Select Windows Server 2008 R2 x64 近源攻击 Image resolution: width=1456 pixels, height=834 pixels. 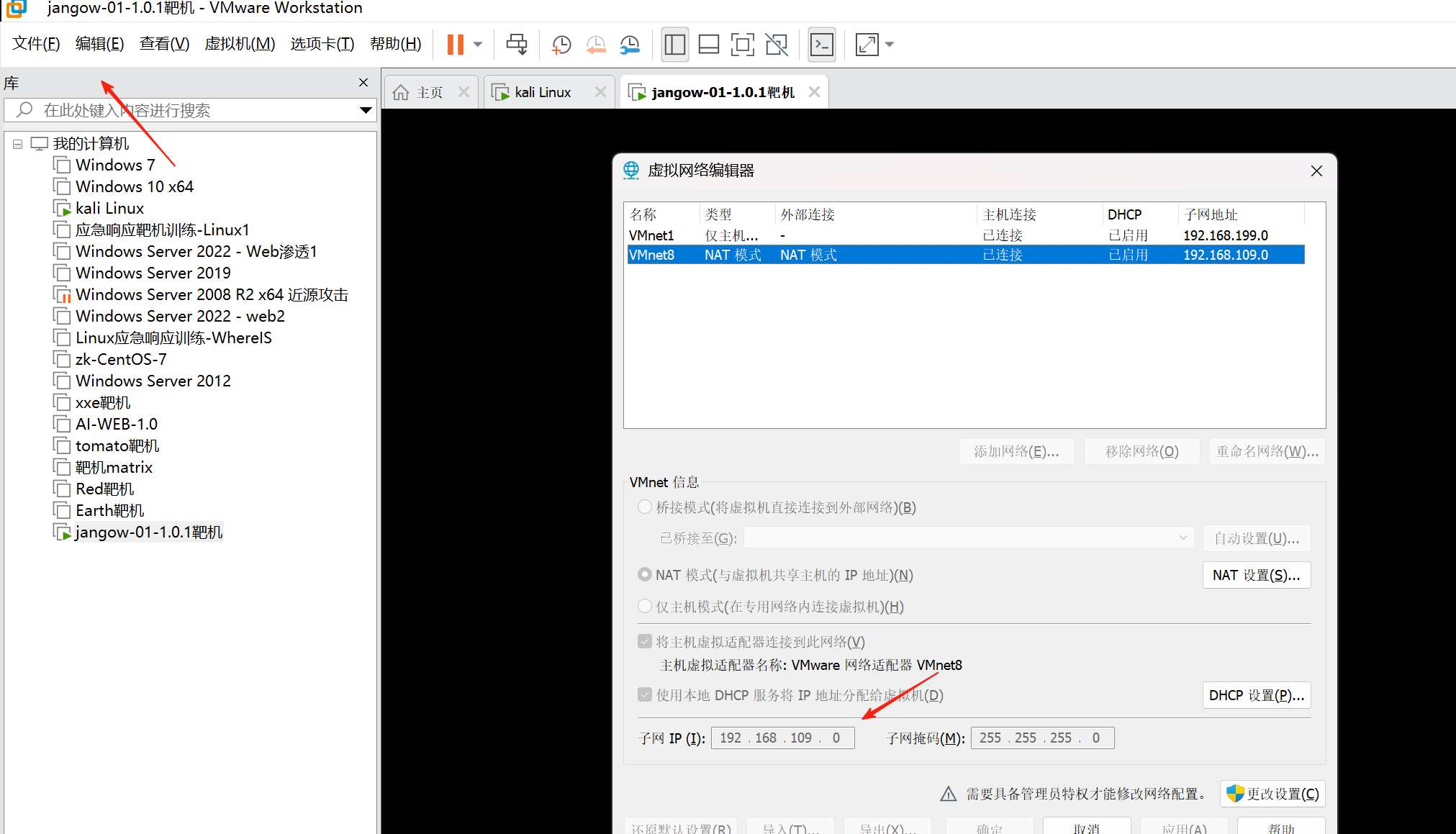212,295
